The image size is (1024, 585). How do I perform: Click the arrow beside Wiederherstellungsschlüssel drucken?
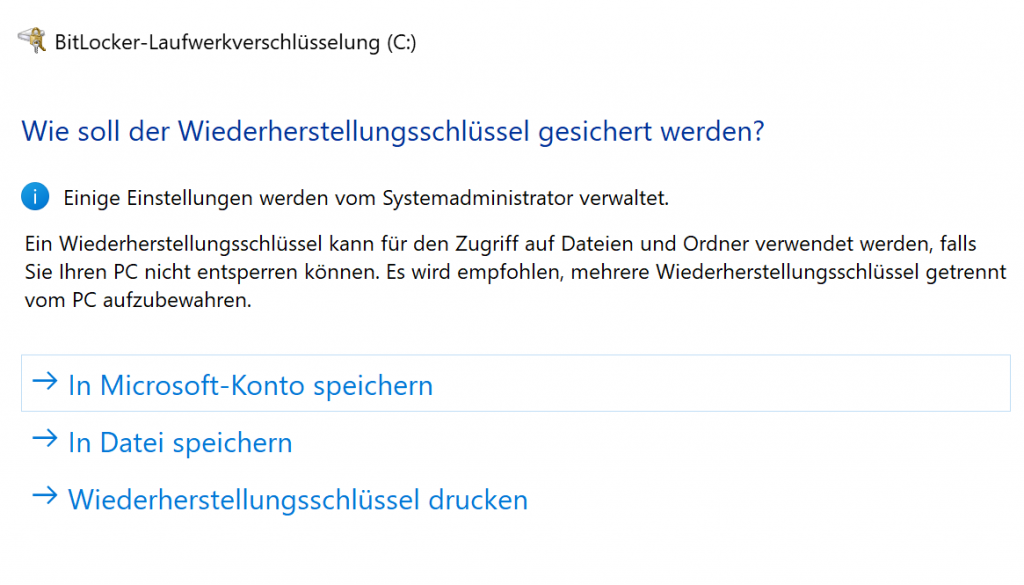44,497
